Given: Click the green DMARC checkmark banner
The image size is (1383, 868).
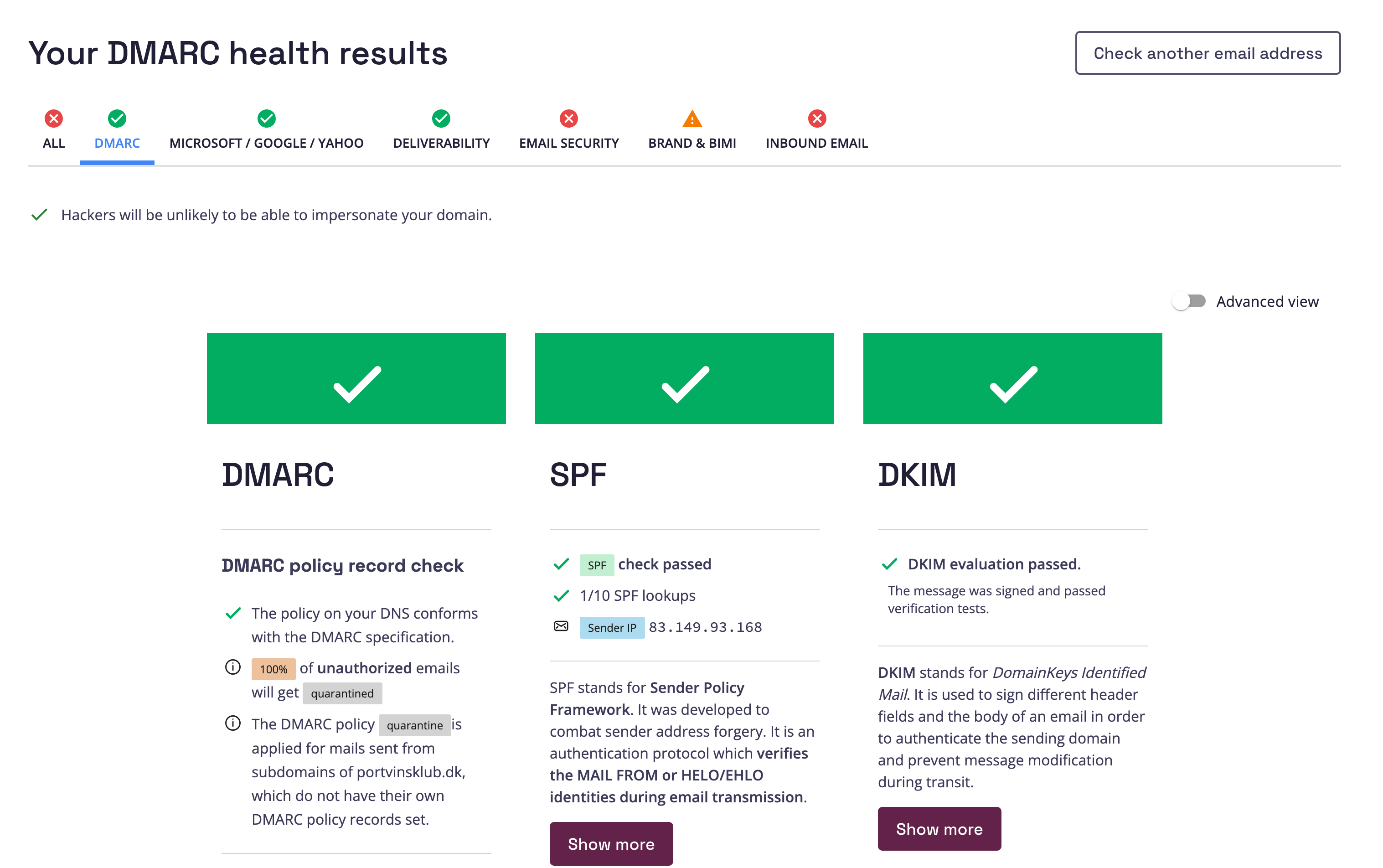Looking at the screenshot, I should click(356, 378).
